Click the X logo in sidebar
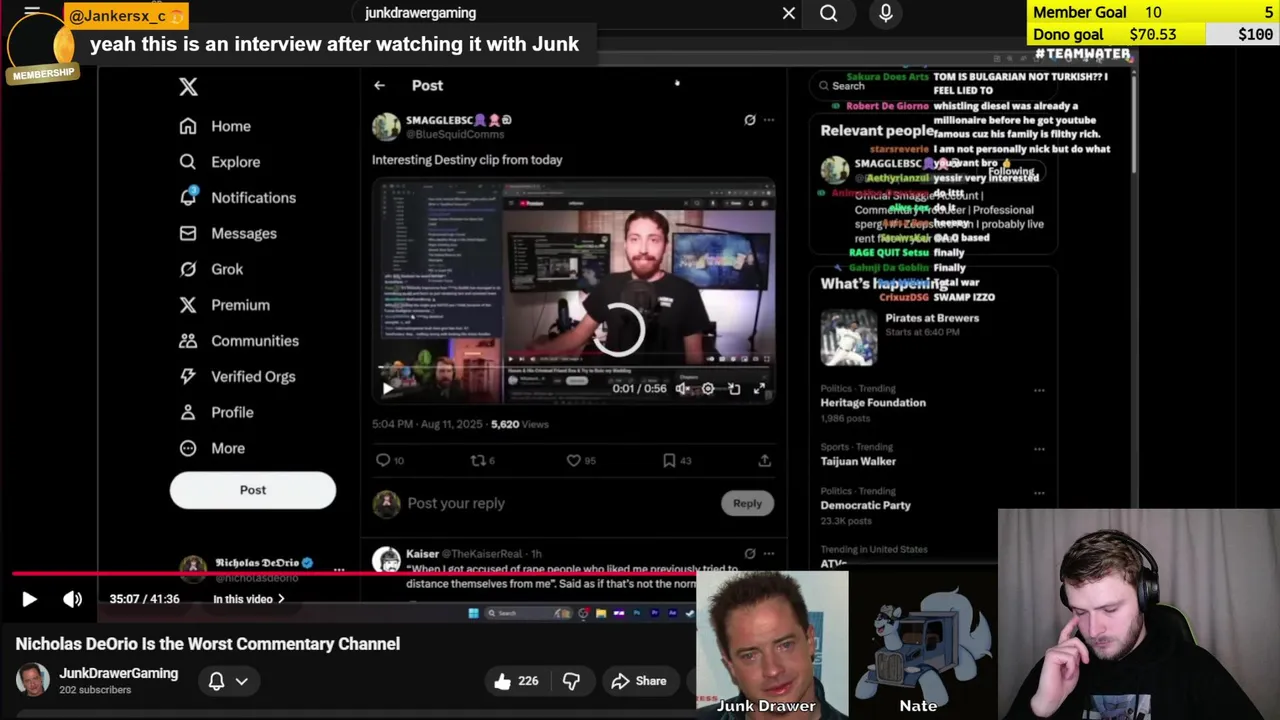The width and height of the screenshot is (1280, 720). [188, 87]
